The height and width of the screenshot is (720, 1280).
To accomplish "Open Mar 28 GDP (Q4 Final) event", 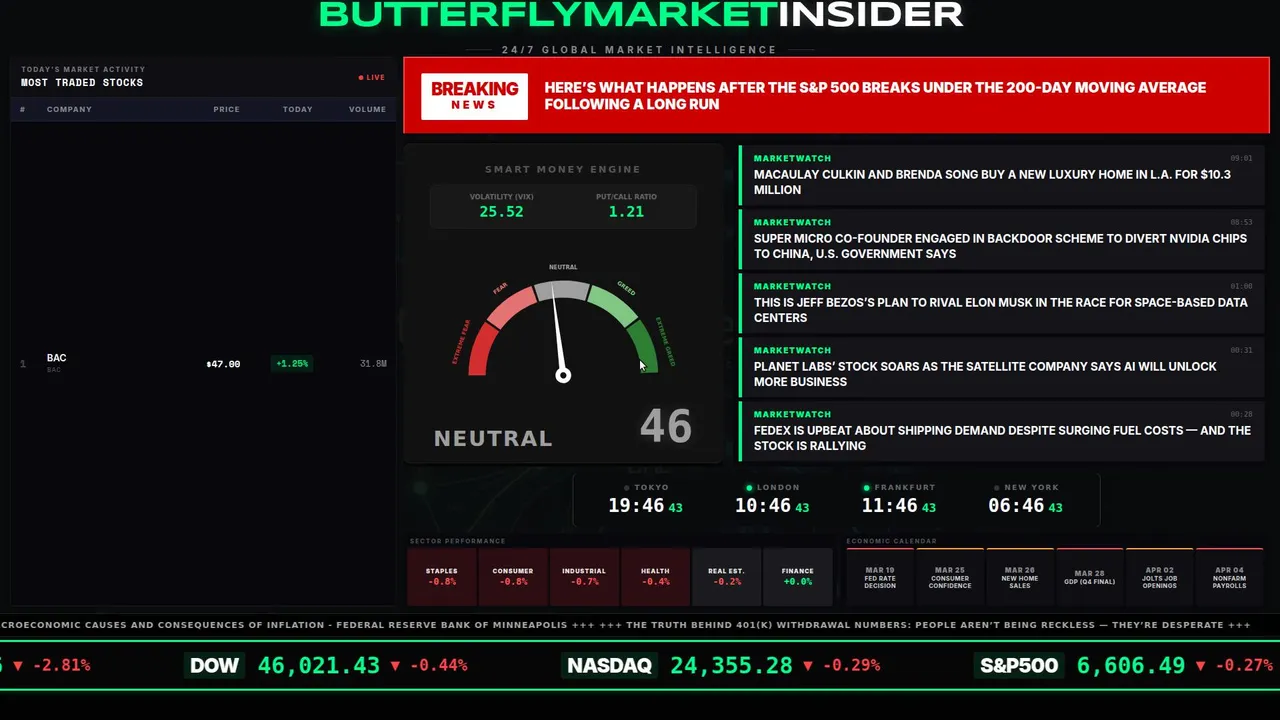I will (1090, 577).
